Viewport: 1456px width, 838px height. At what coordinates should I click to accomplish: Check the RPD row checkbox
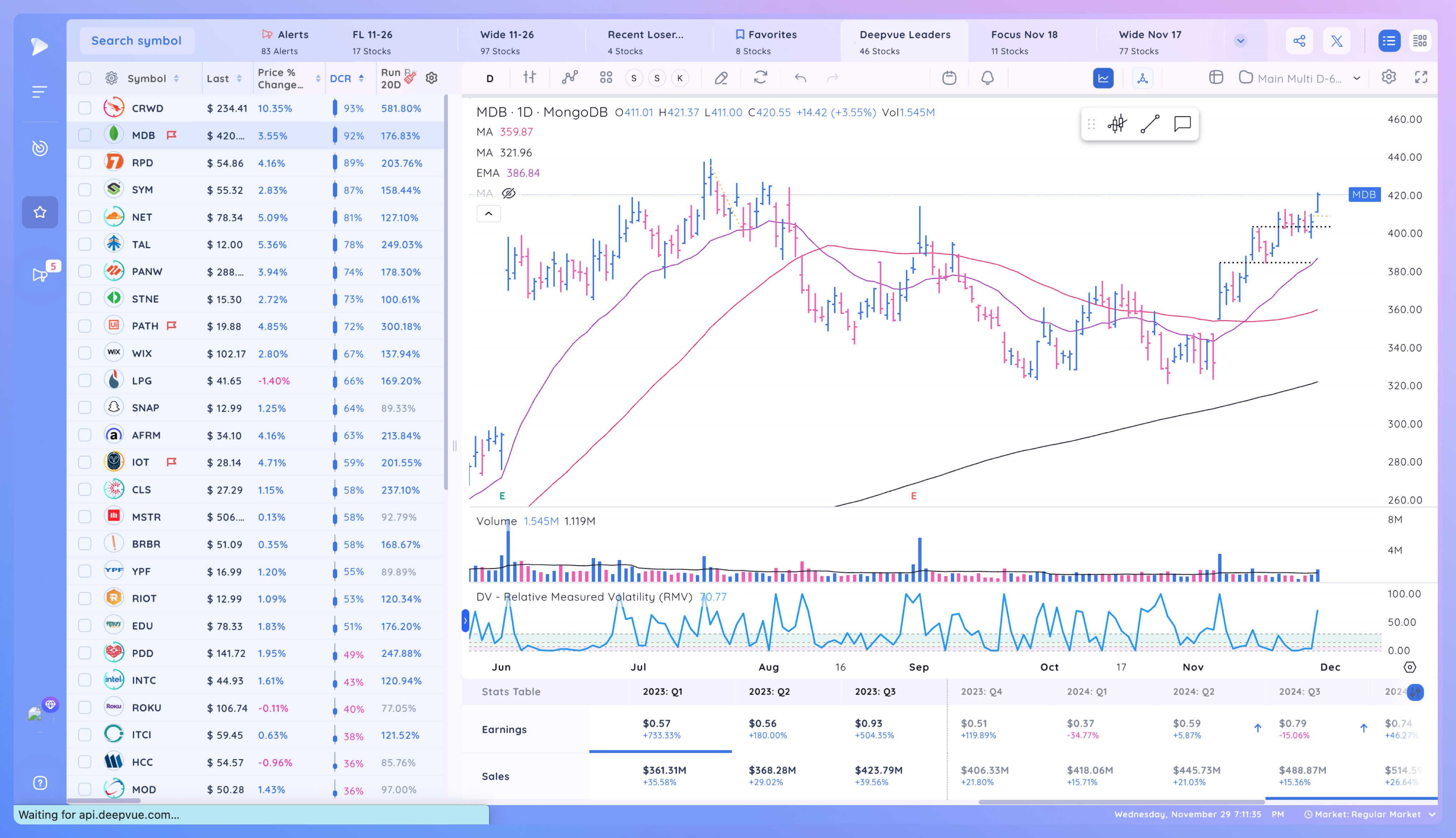pos(85,163)
